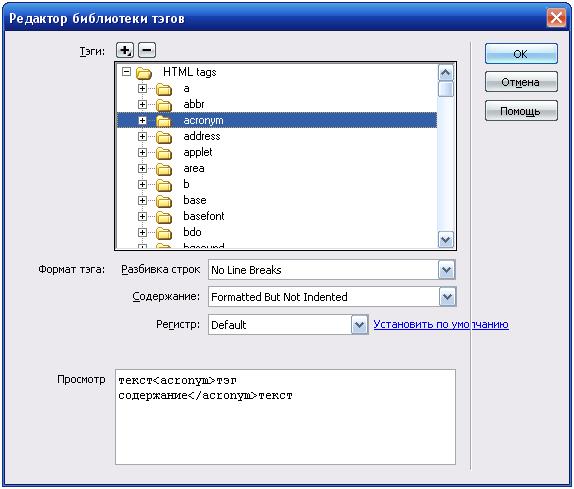The image size is (574, 489).
Task: Expand the 'b' tag node
Action: click(142, 184)
